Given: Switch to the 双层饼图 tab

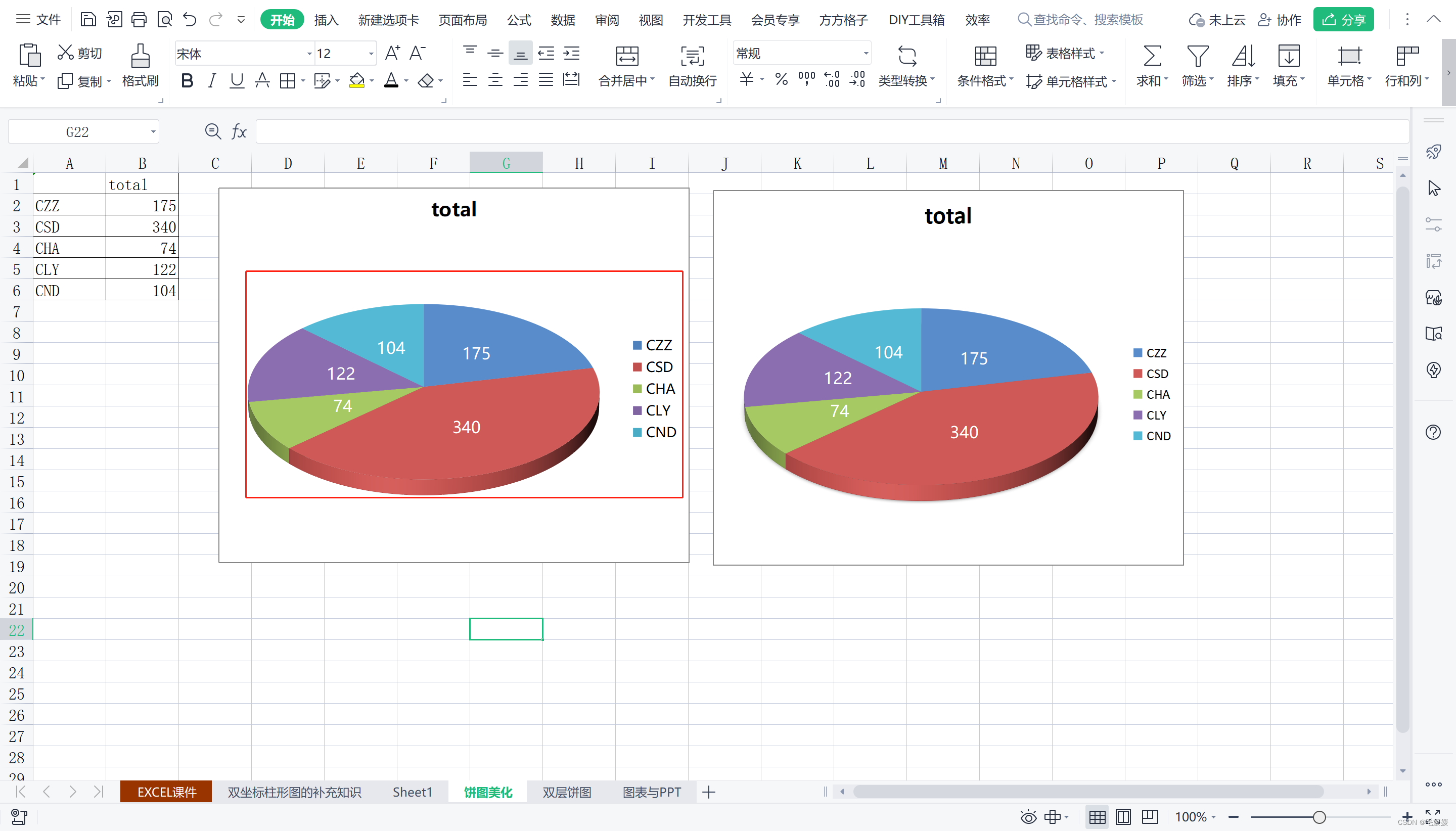Looking at the screenshot, I should pos(564,792).
